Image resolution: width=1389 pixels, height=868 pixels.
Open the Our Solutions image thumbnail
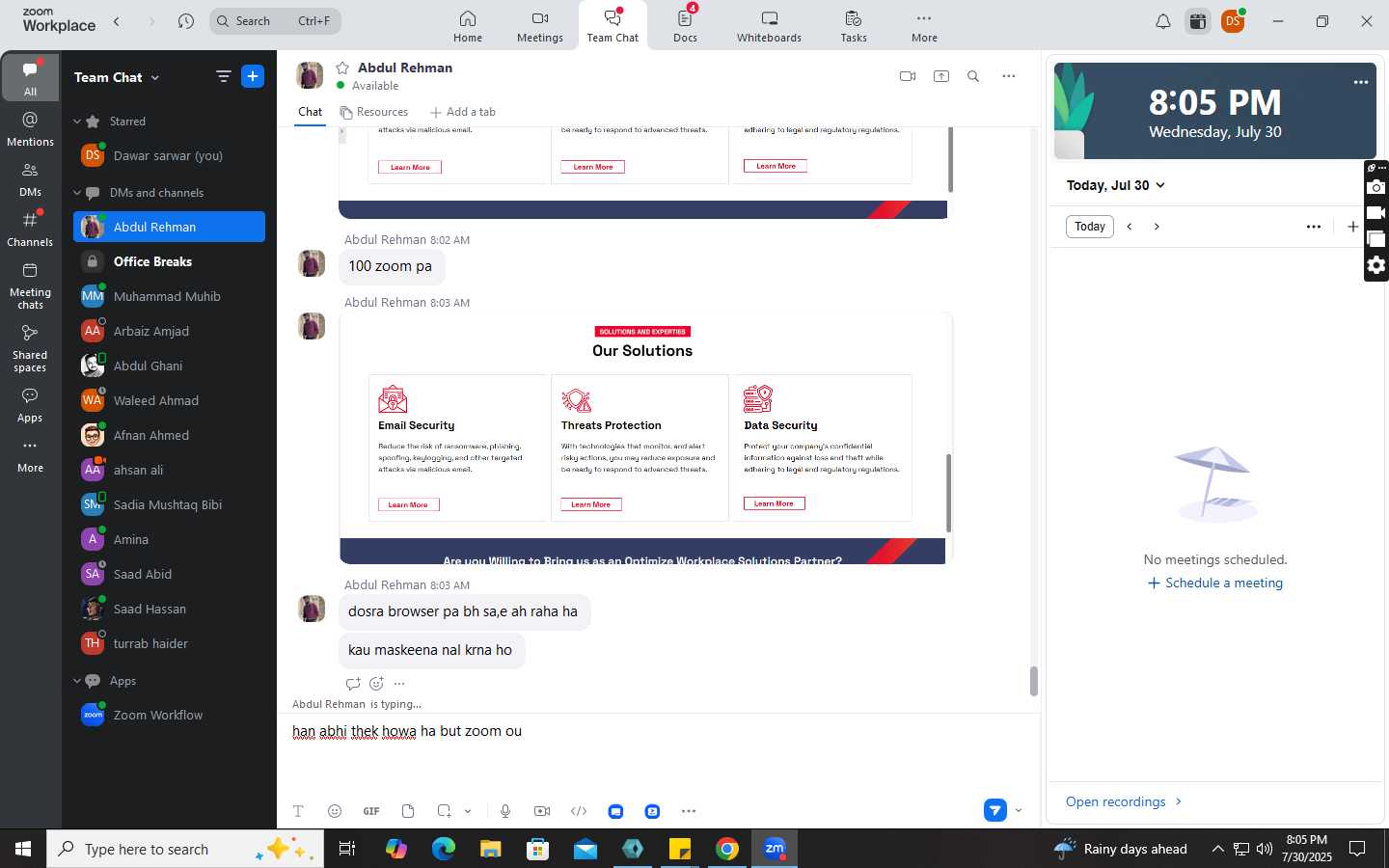(x=645, y=438)
